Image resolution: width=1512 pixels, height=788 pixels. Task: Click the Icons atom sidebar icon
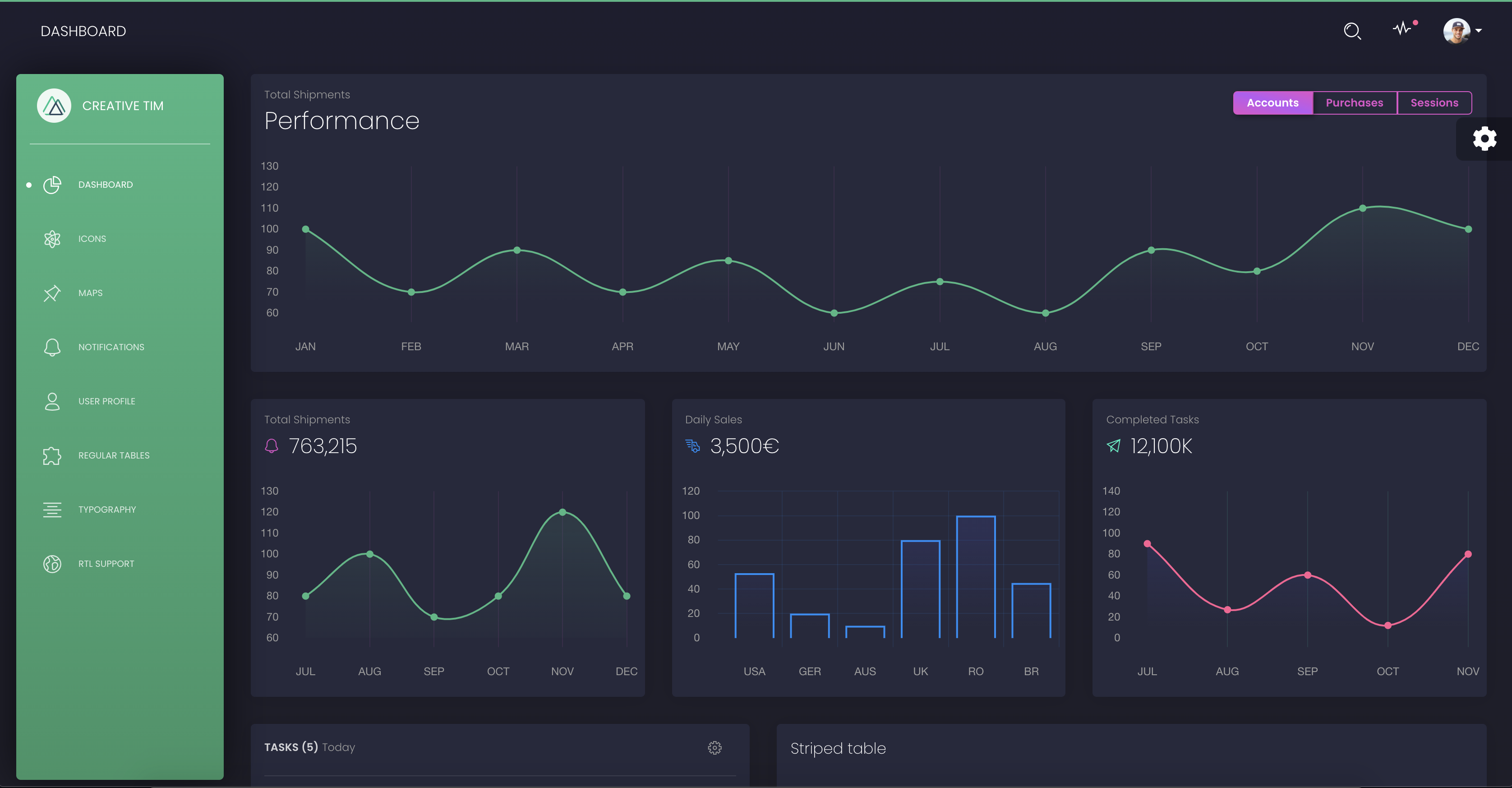tap(52, 239)
